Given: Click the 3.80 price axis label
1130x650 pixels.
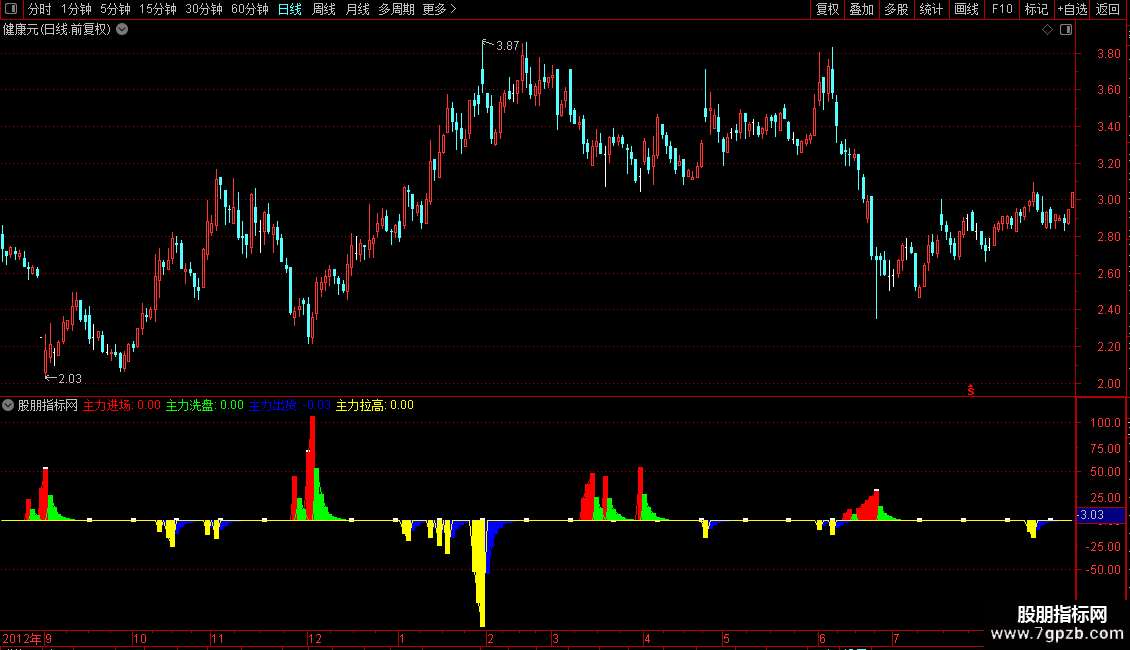Looking at the screenshot, I should [1108, 53].
